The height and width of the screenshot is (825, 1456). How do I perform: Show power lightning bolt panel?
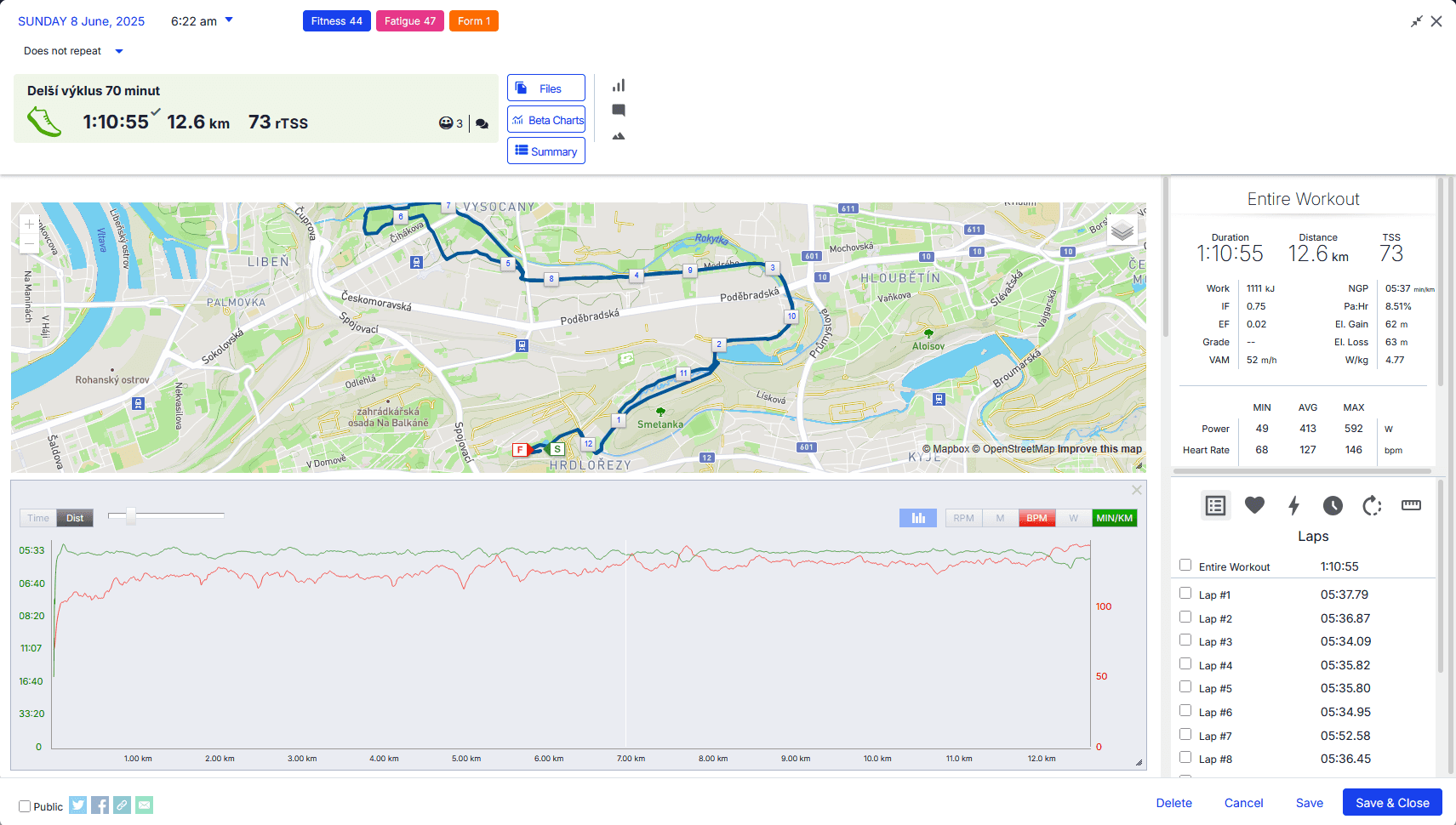(x=1293, y=505)
